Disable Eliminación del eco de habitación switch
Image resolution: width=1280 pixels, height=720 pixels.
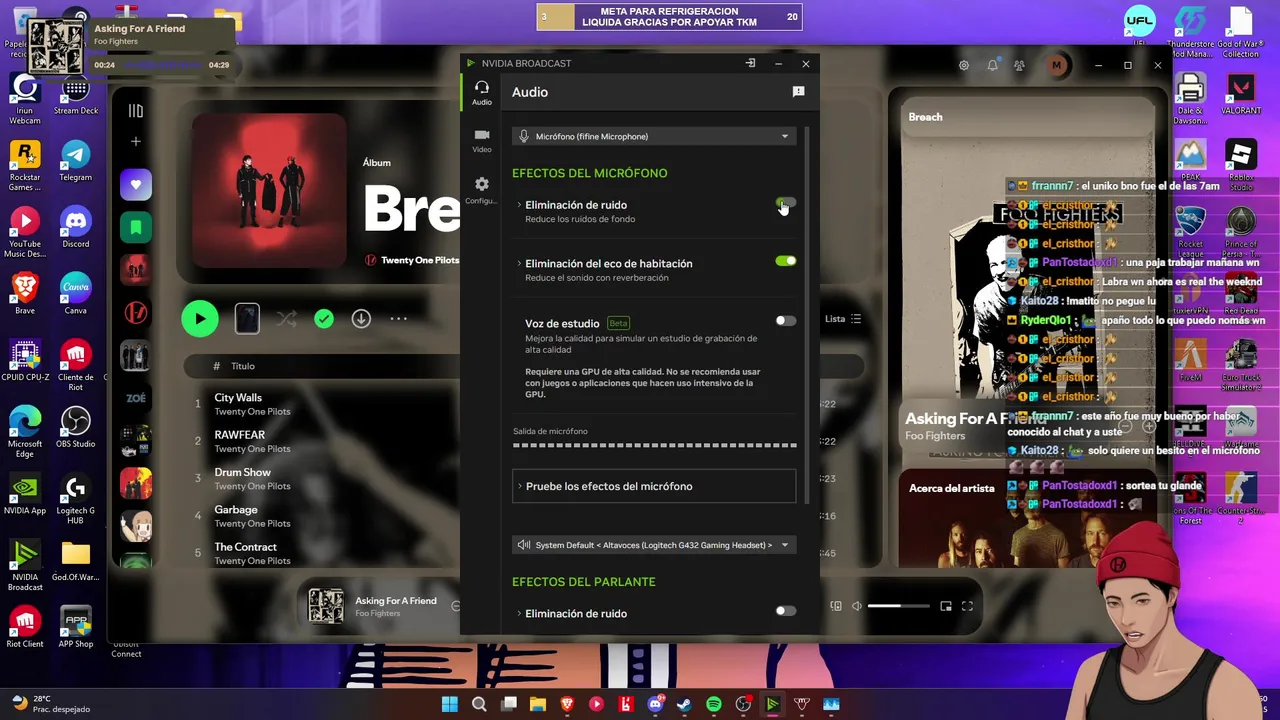click(786, 261)
